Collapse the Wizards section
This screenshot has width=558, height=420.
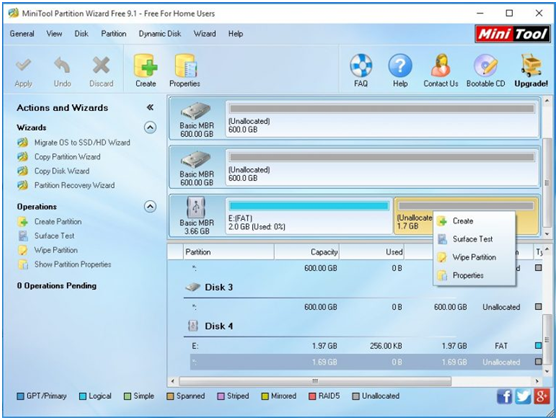(x=150, y=127)
